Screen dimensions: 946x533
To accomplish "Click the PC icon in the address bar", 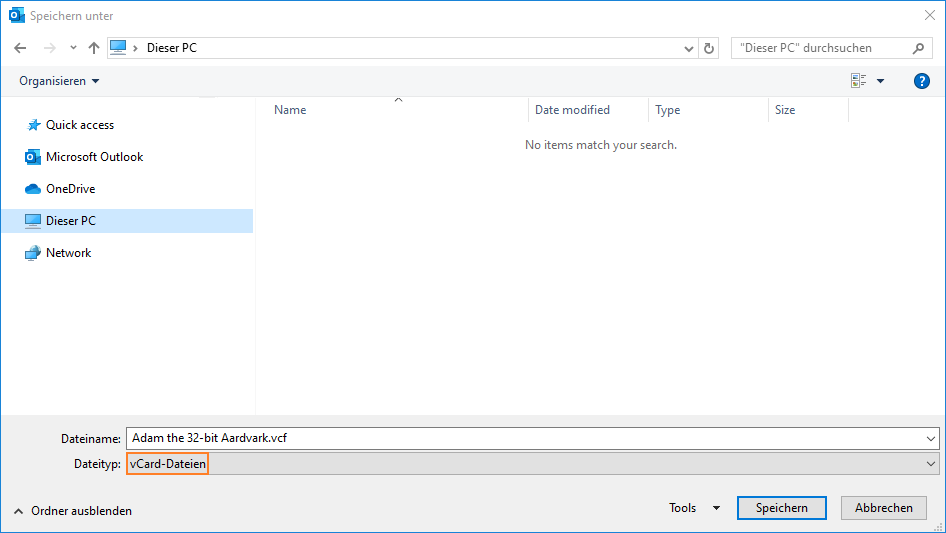I will (x=118, y=48).
